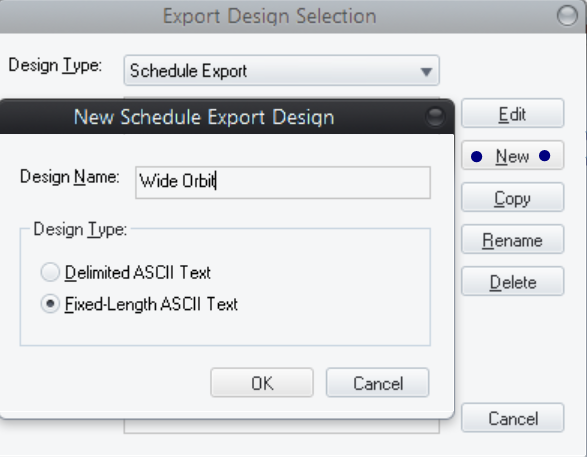Cancel the Export Design Selection window
587x457 pixels.
click(513, 418)
